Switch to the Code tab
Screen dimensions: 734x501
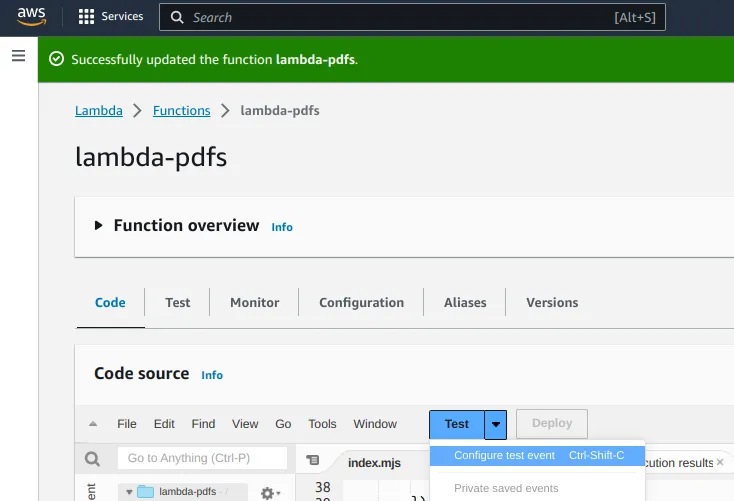110,302
